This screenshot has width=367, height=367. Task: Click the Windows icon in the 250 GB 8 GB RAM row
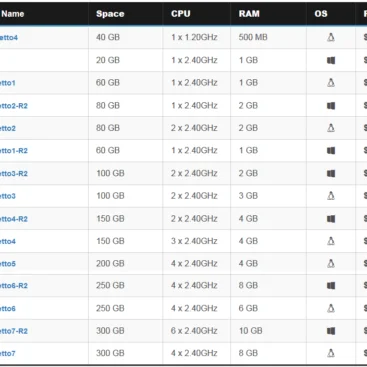click(331, 286)
